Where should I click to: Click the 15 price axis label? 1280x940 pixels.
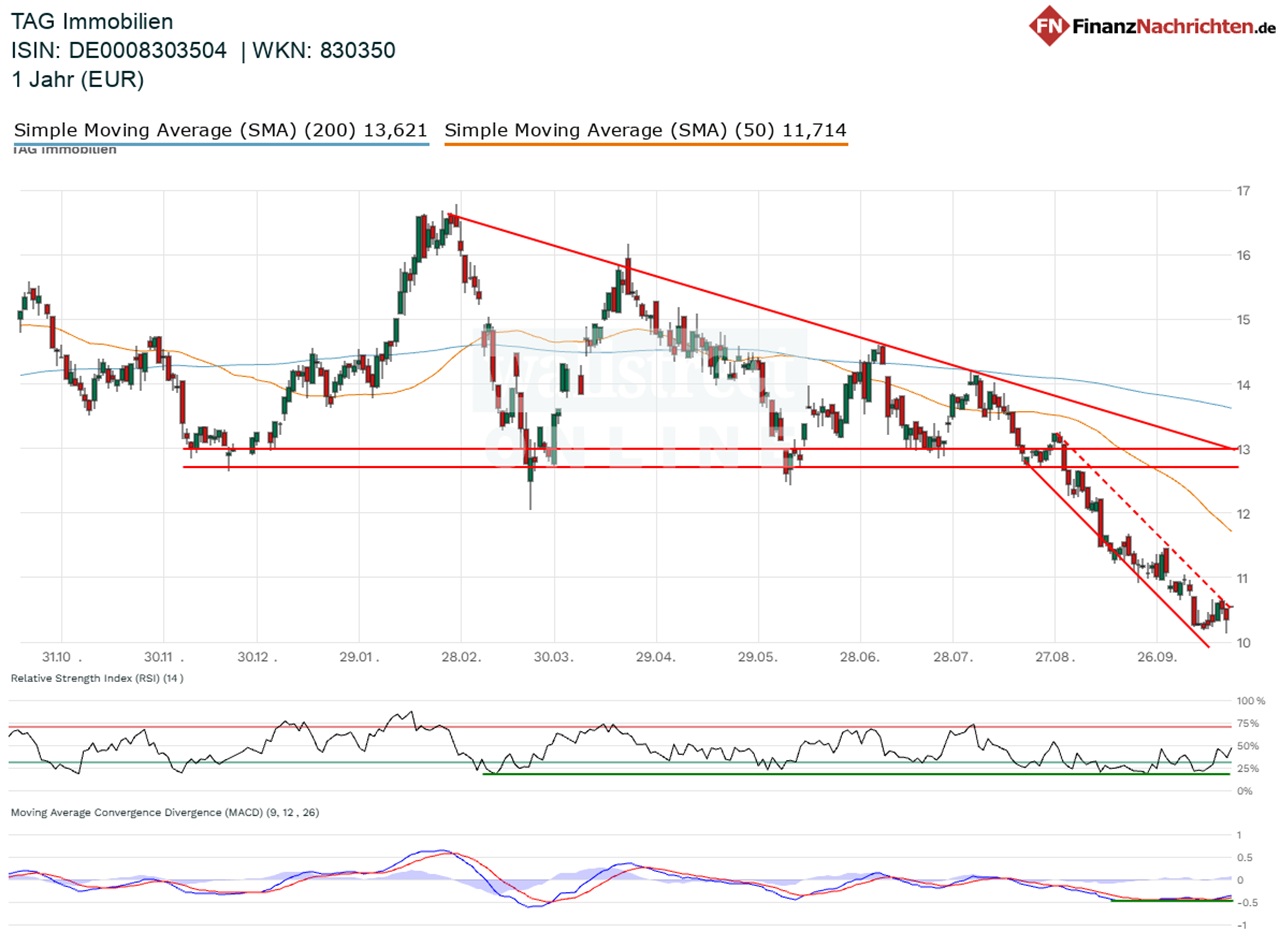[1244, 320]
